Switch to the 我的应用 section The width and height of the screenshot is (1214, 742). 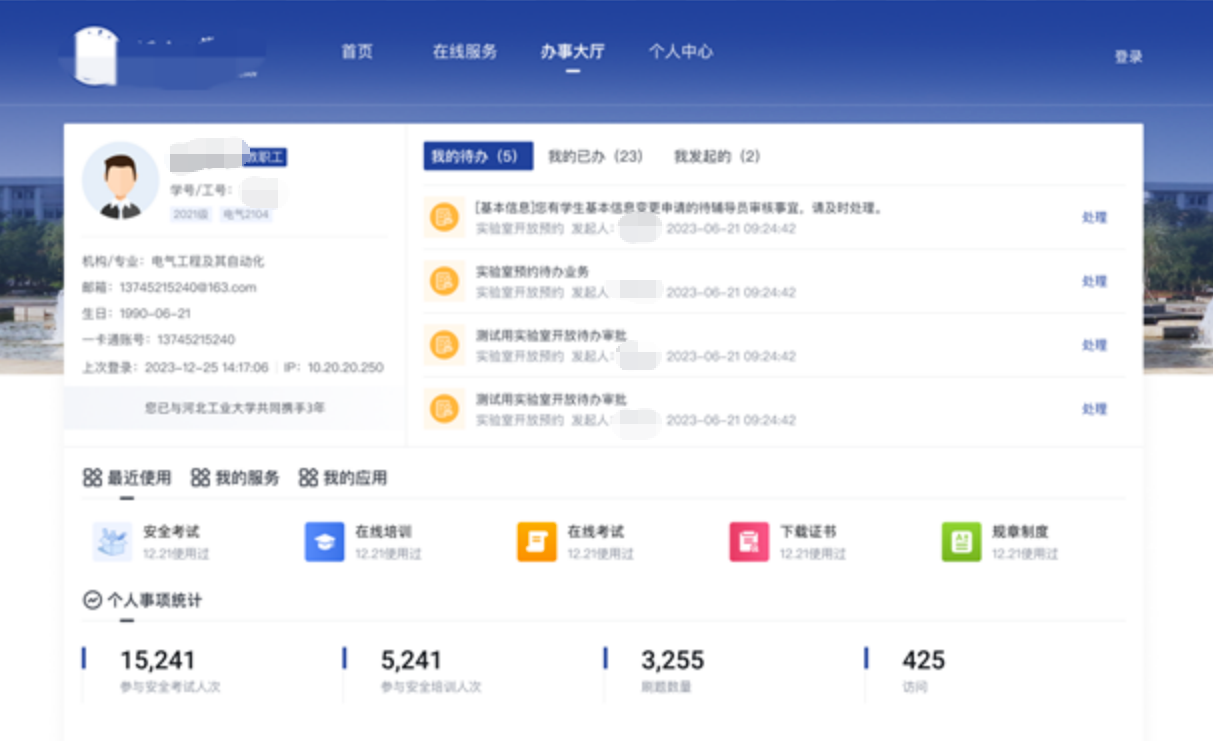point(343,478)
